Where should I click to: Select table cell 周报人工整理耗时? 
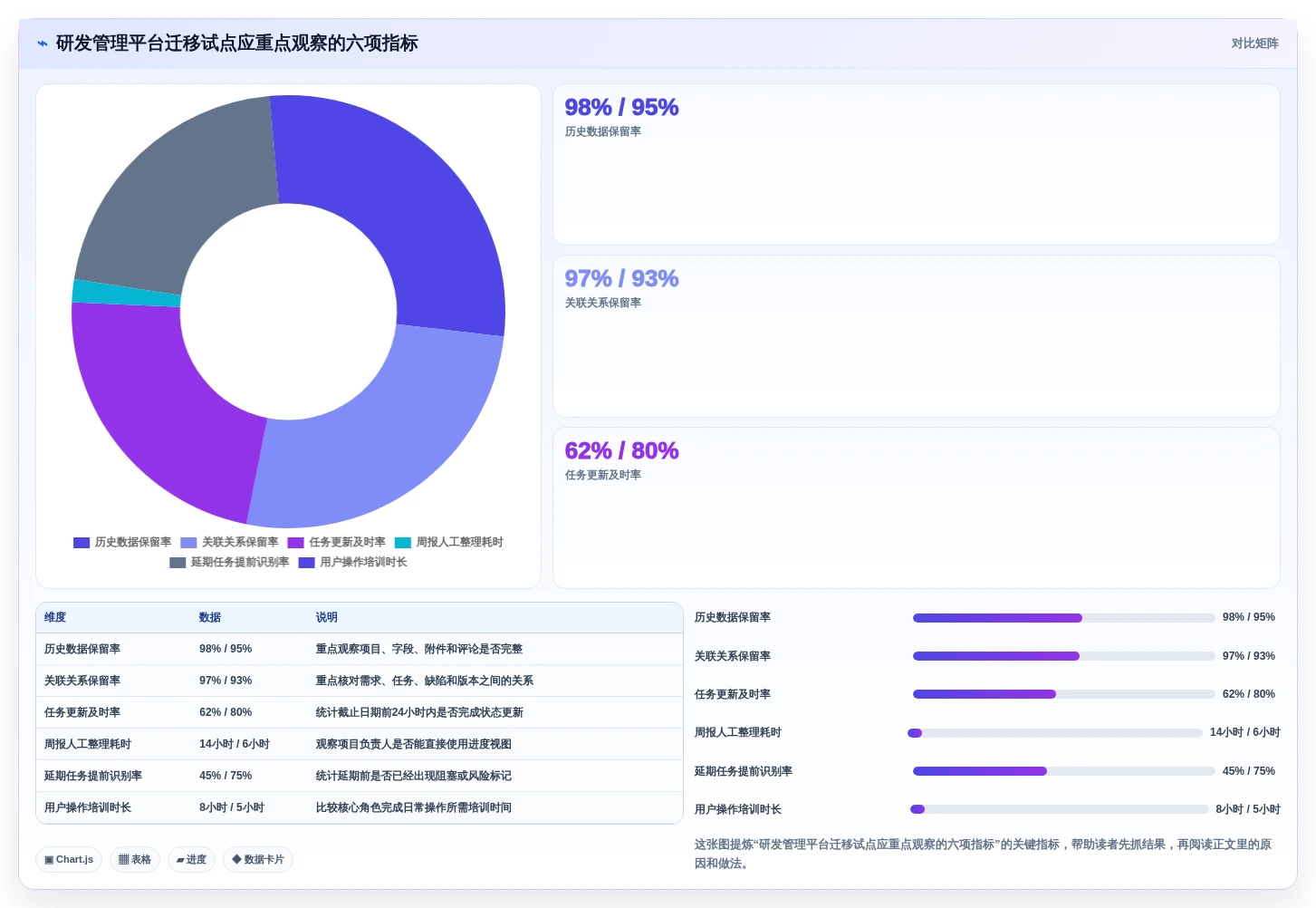[88, 744]
